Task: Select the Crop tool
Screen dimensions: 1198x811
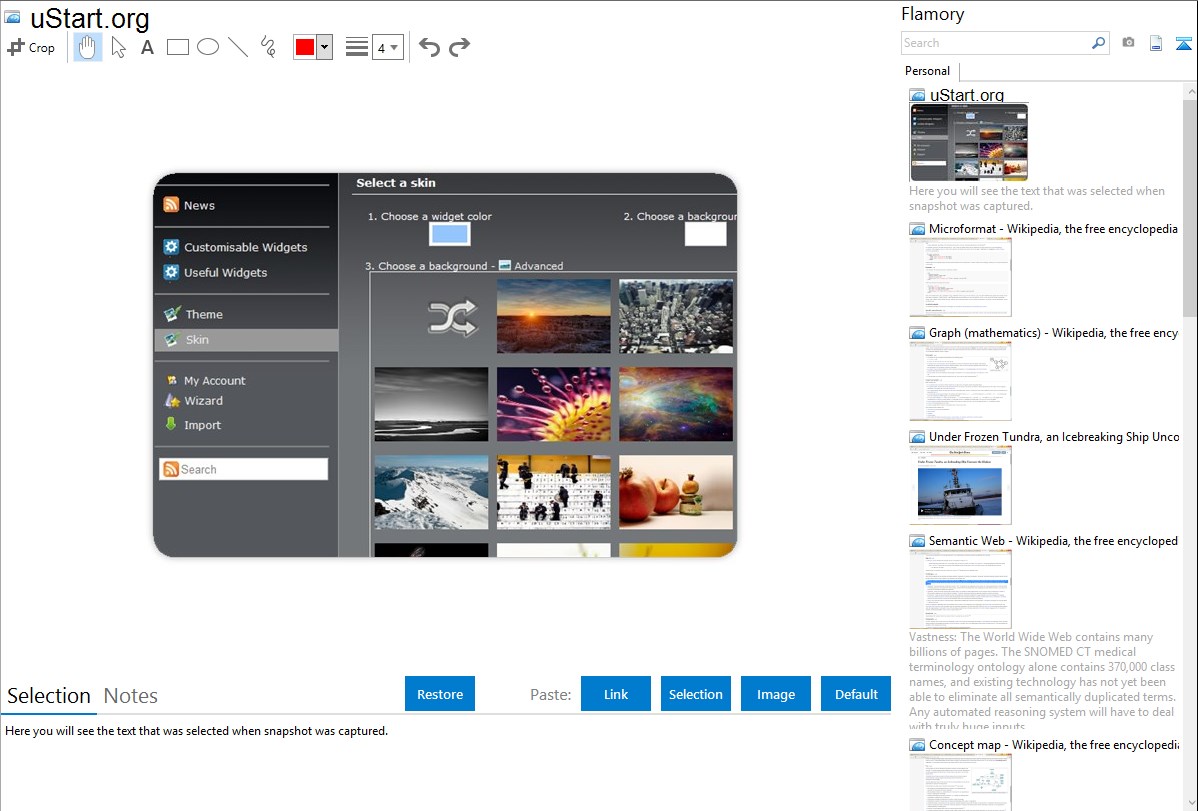Action: click(x=31, y=47)
